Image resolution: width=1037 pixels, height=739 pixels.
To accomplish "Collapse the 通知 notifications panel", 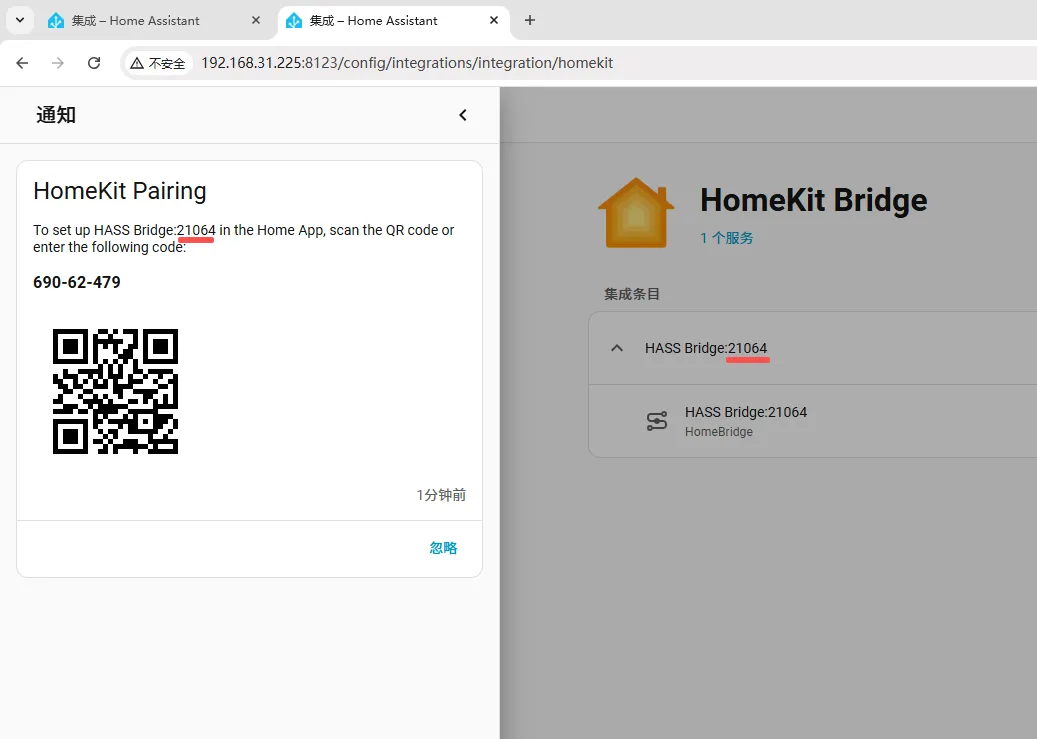I will (x=463, y=115).
